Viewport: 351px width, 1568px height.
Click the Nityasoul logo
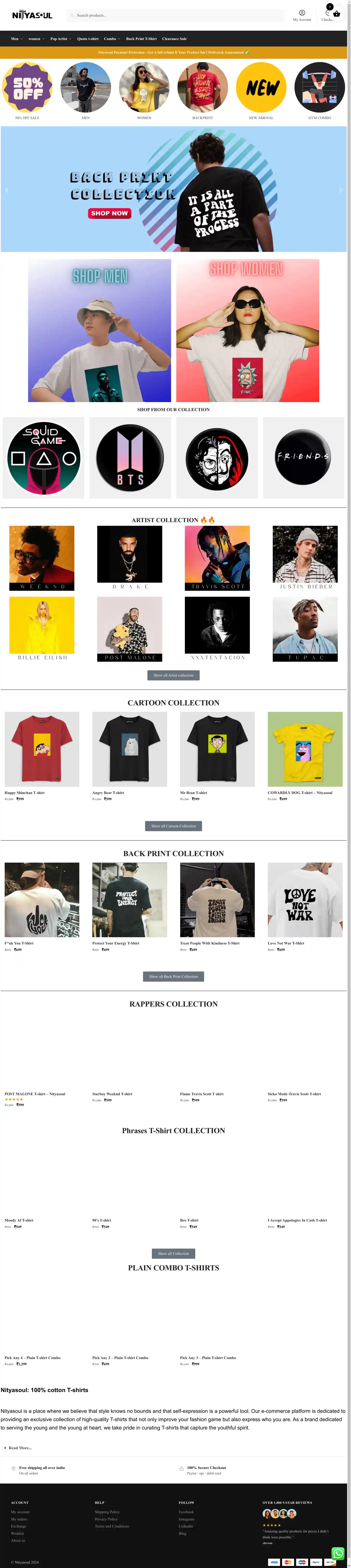coord(32,15)
